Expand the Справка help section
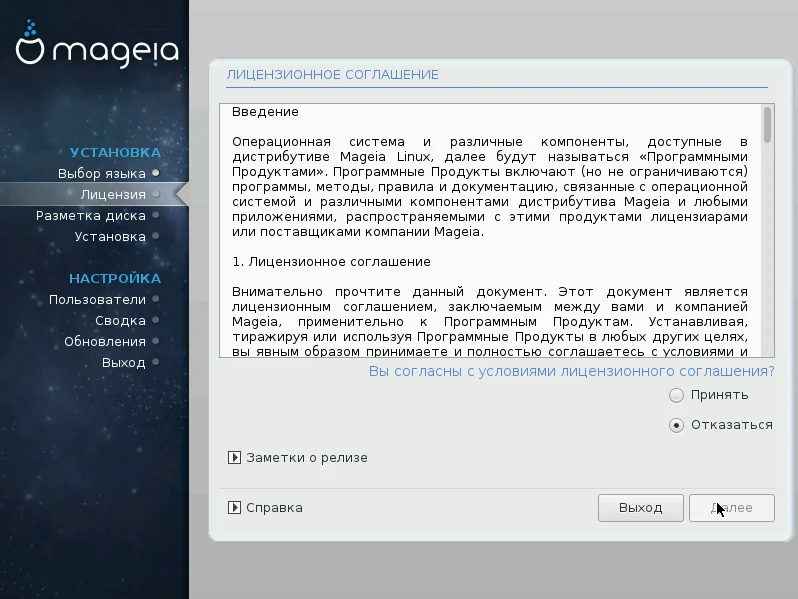Screen dimensions: 798x599 234,507
